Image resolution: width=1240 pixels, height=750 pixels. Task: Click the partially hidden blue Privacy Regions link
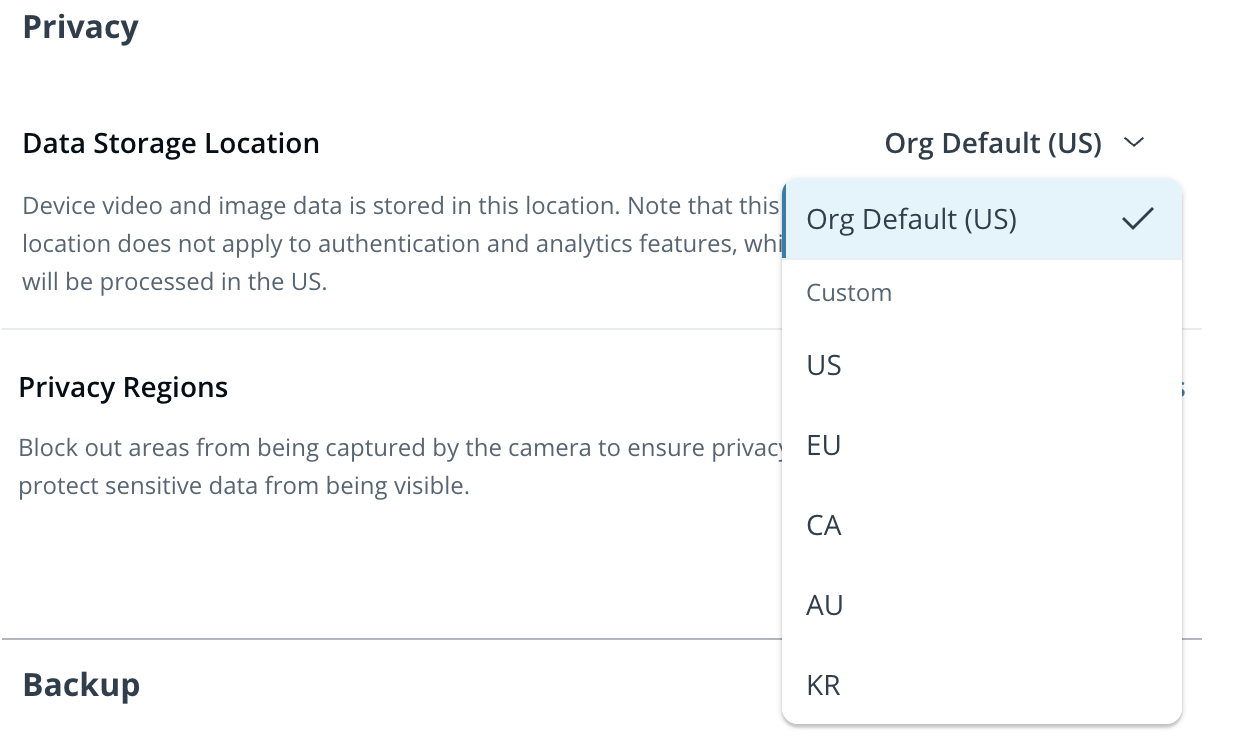tap(1183, 388)
